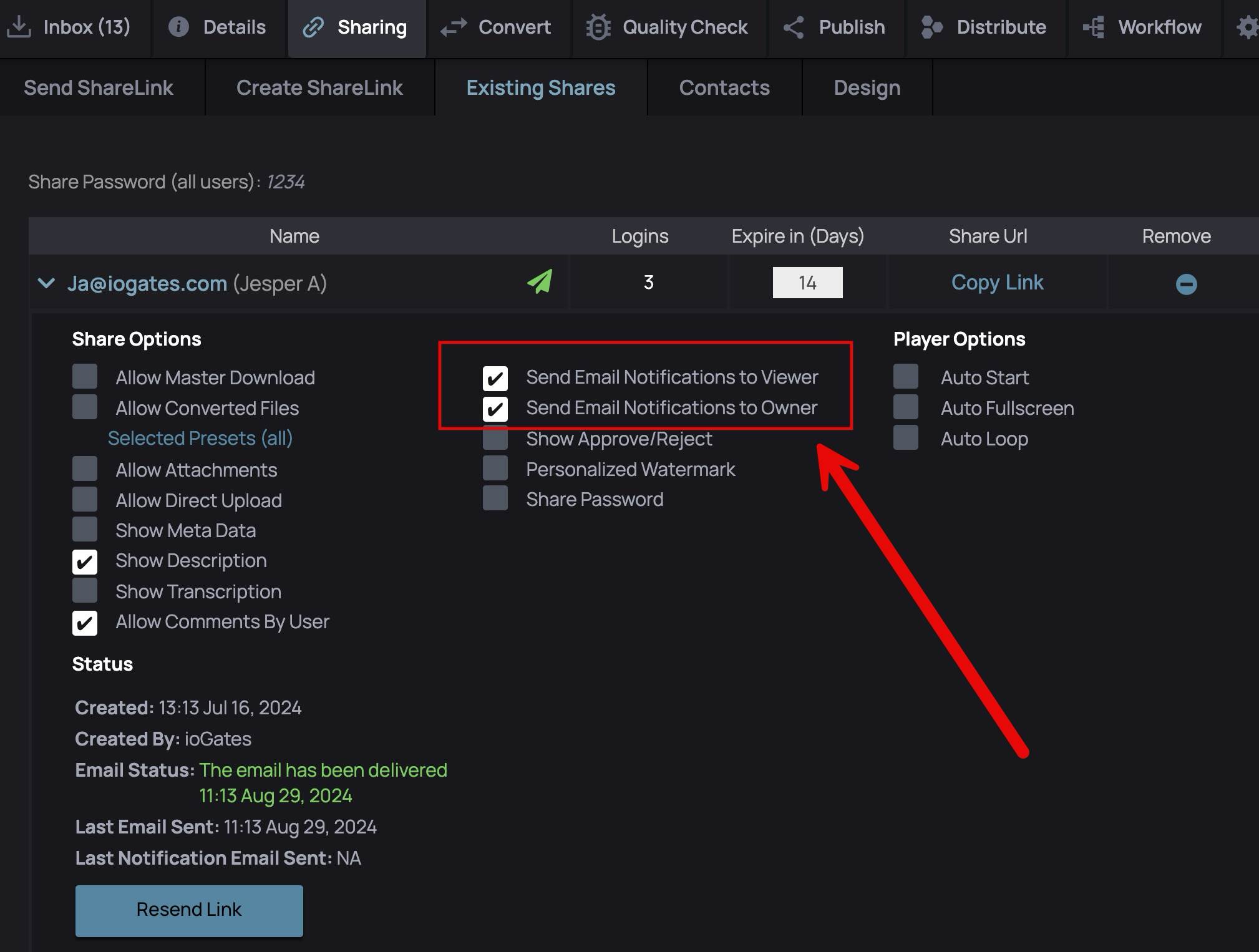This screenshot has width=1259, height=952.
Task: Click the Inbox download tray icon
Action: point(19,27)
